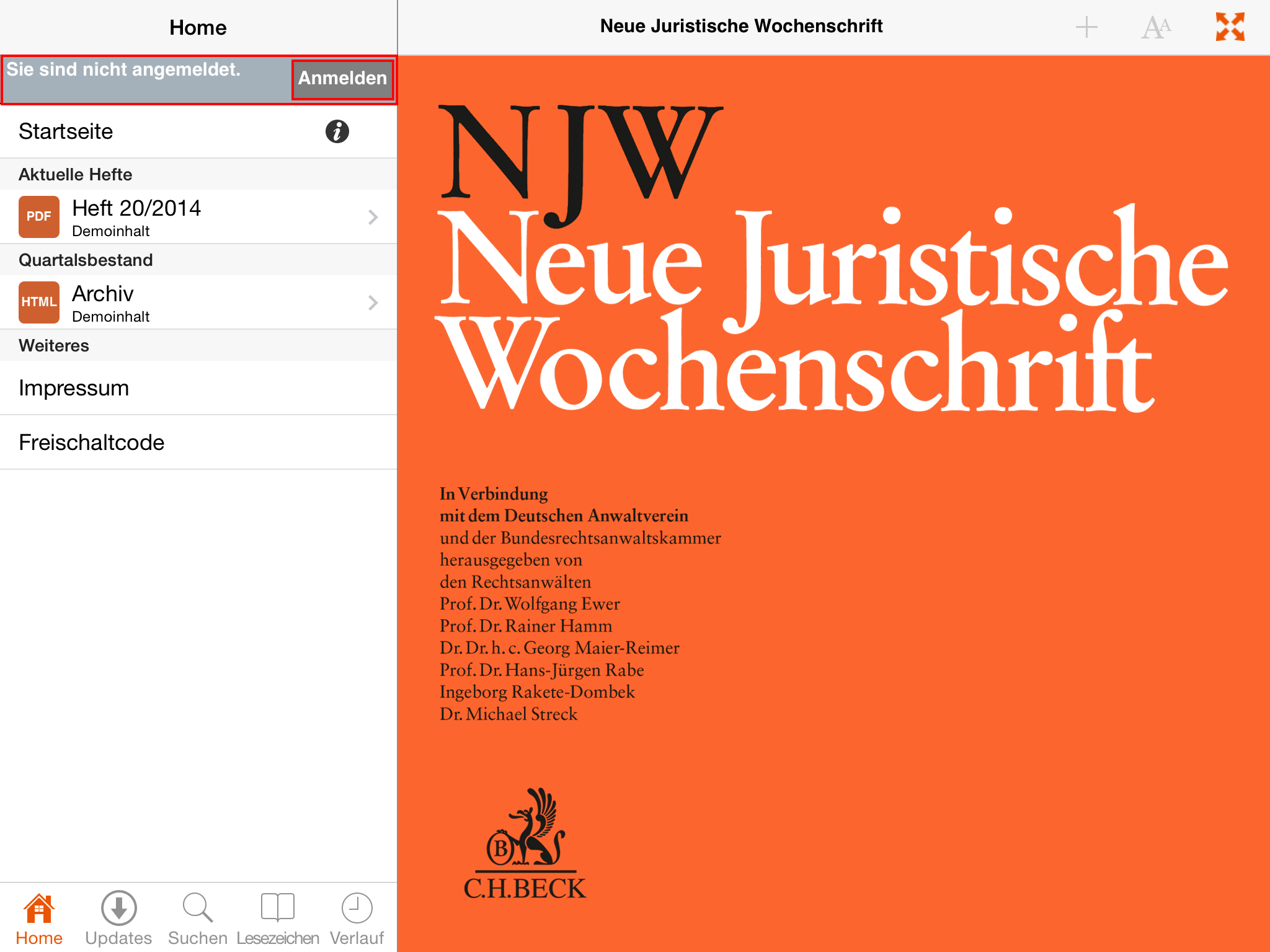The width and height of the screenshot is (1270, 952).
Task: Toggle fullscreen with the orange arrows icon
Action: point(1230,27)
